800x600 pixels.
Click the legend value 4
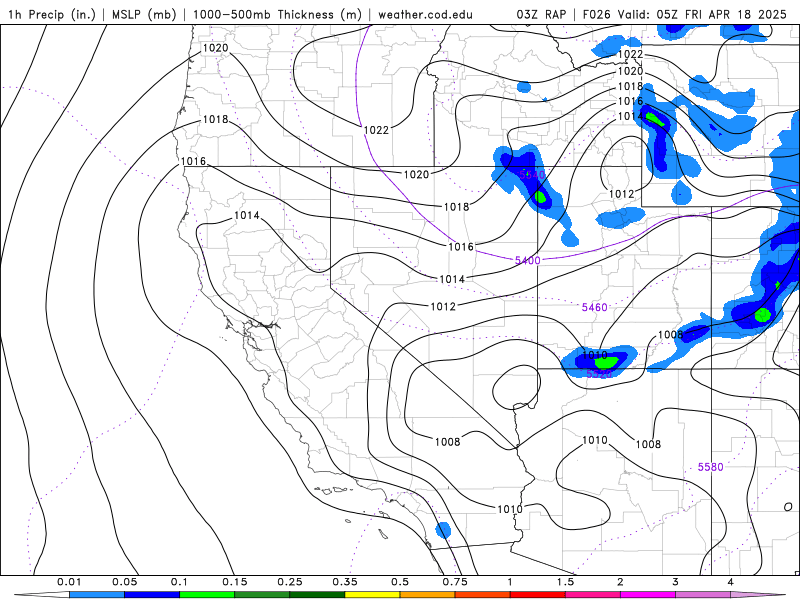731,582
